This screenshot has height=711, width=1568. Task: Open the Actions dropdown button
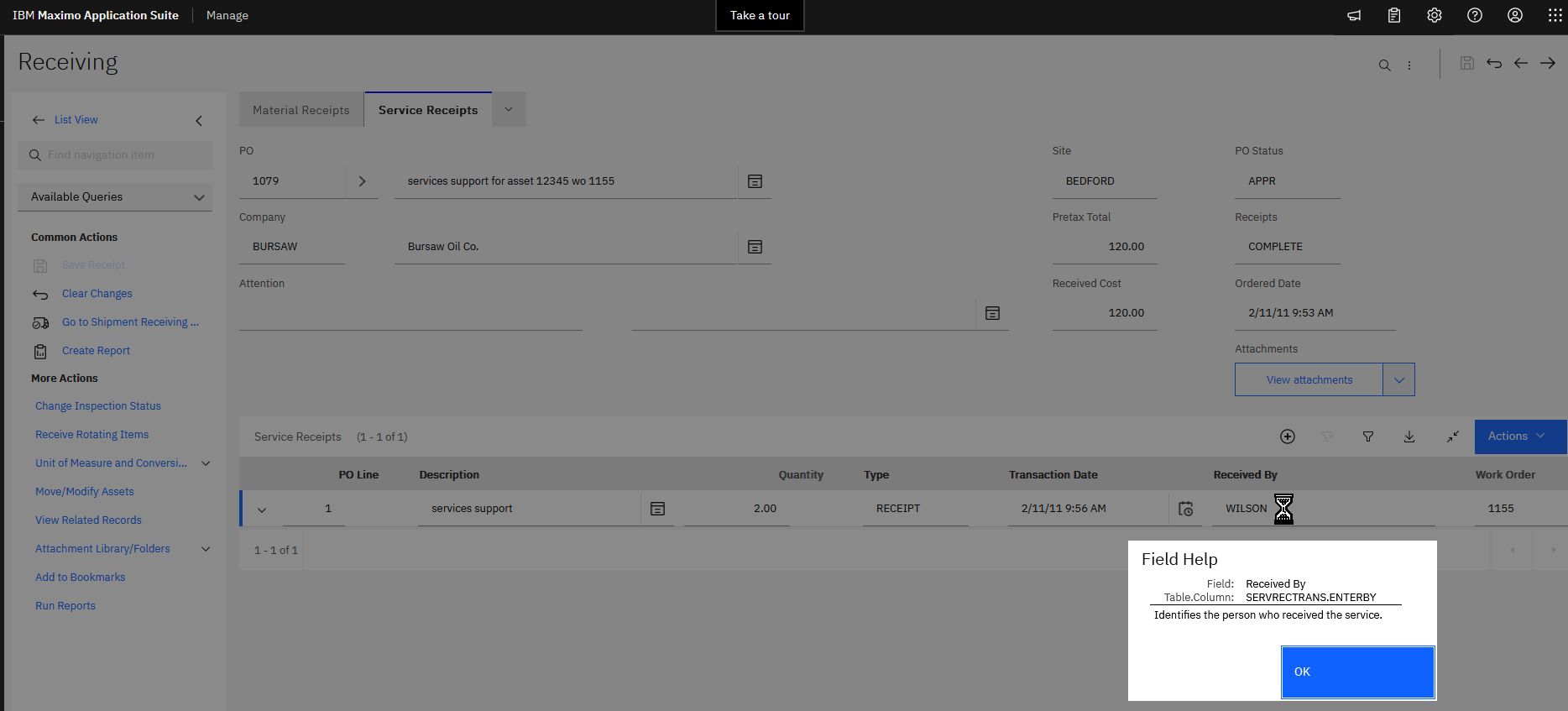(x=1519, y=437)
